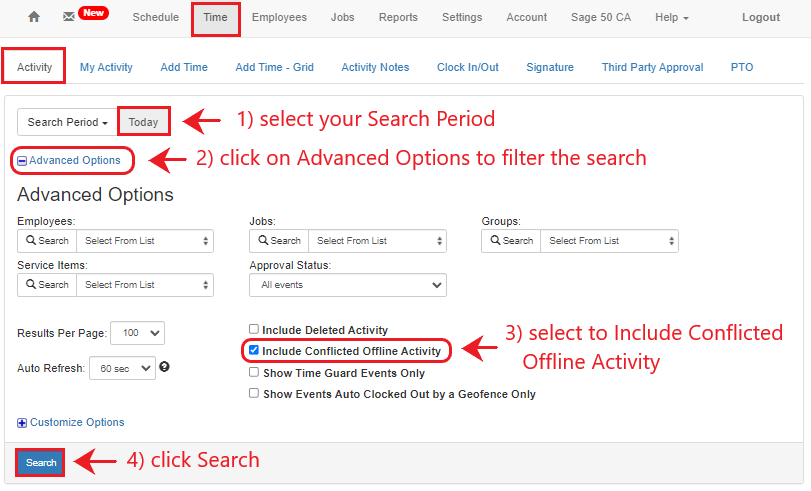Image resolution: width=811 pixels, height=491 pixels.
Task: Click the New badge near messages
Action: point(94,13)
